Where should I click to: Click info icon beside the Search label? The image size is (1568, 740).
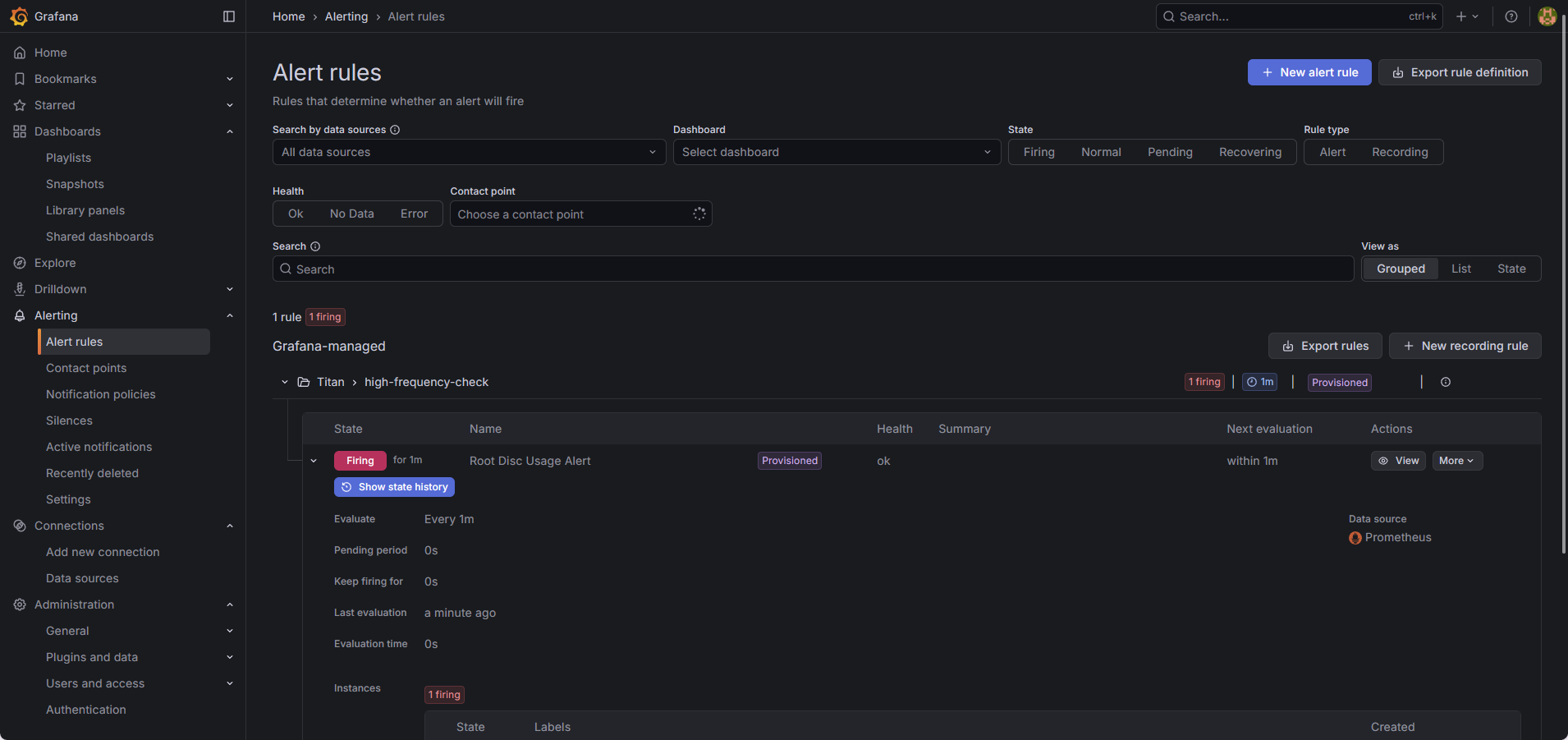click(x=315, y=246)
